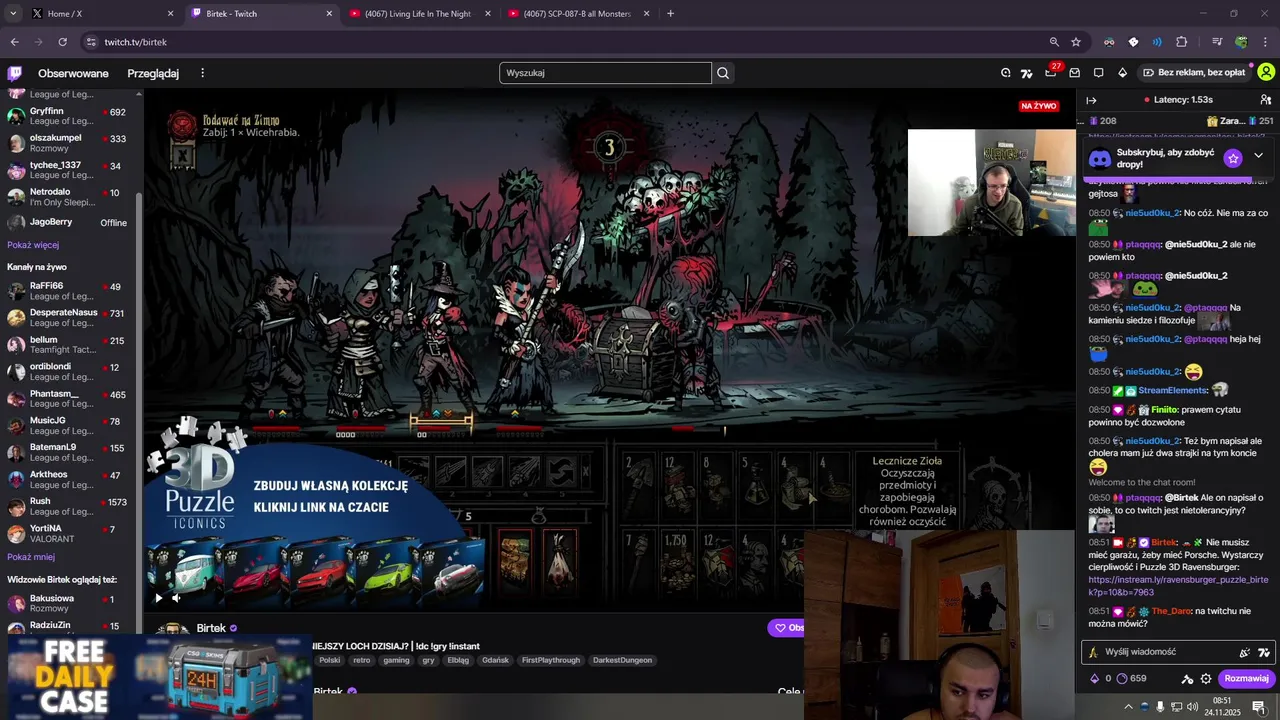1280x720 pixels.
Task: Mute the stream with the volume icon
Action: coord(177,598)
